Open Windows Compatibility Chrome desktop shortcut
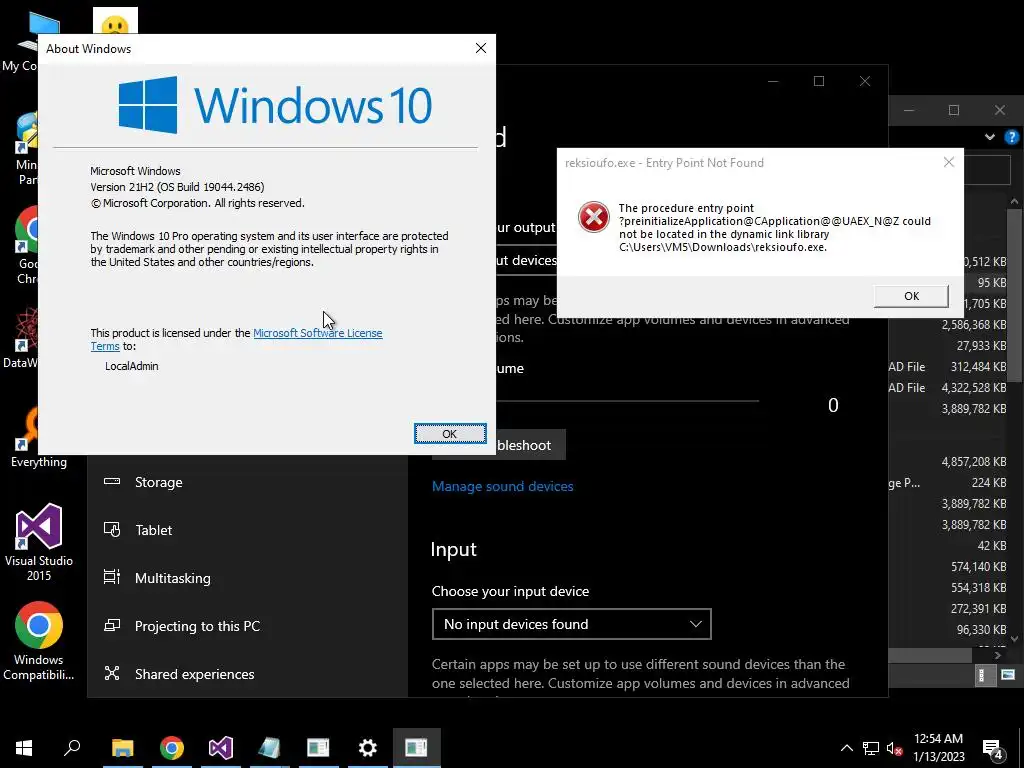Viewport: 1024px width, 768px height. tap(39, 641)
